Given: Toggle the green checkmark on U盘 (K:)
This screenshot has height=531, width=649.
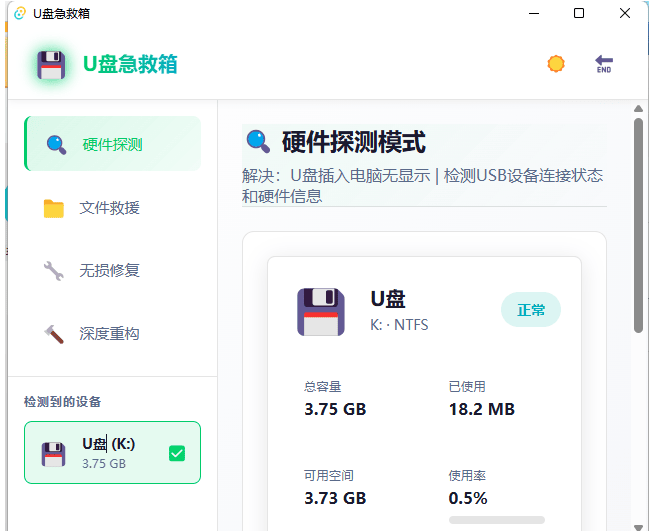Looking at the screenshot, I should click(177, 453).
